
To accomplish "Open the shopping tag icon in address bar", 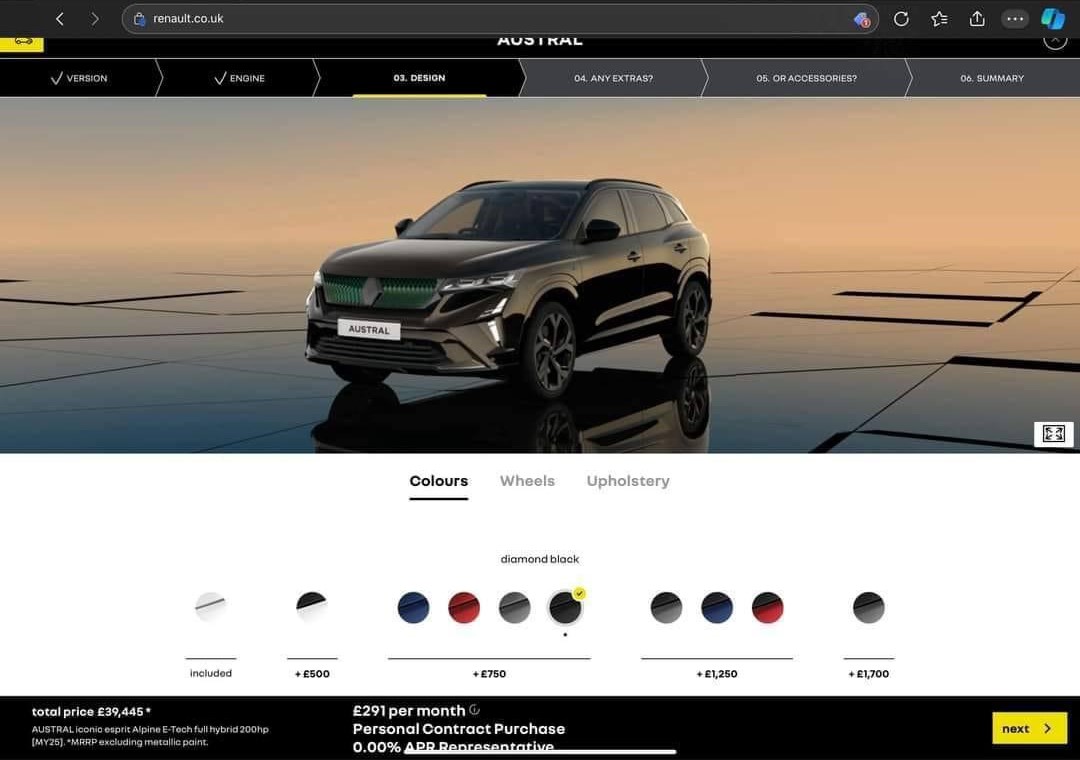I will coord(862,19).
